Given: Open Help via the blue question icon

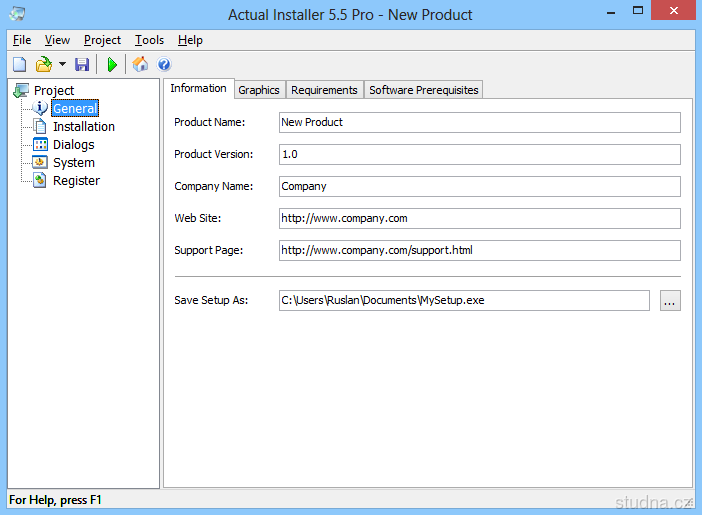Looking at the screenshot, I should [x=164, y=65].
